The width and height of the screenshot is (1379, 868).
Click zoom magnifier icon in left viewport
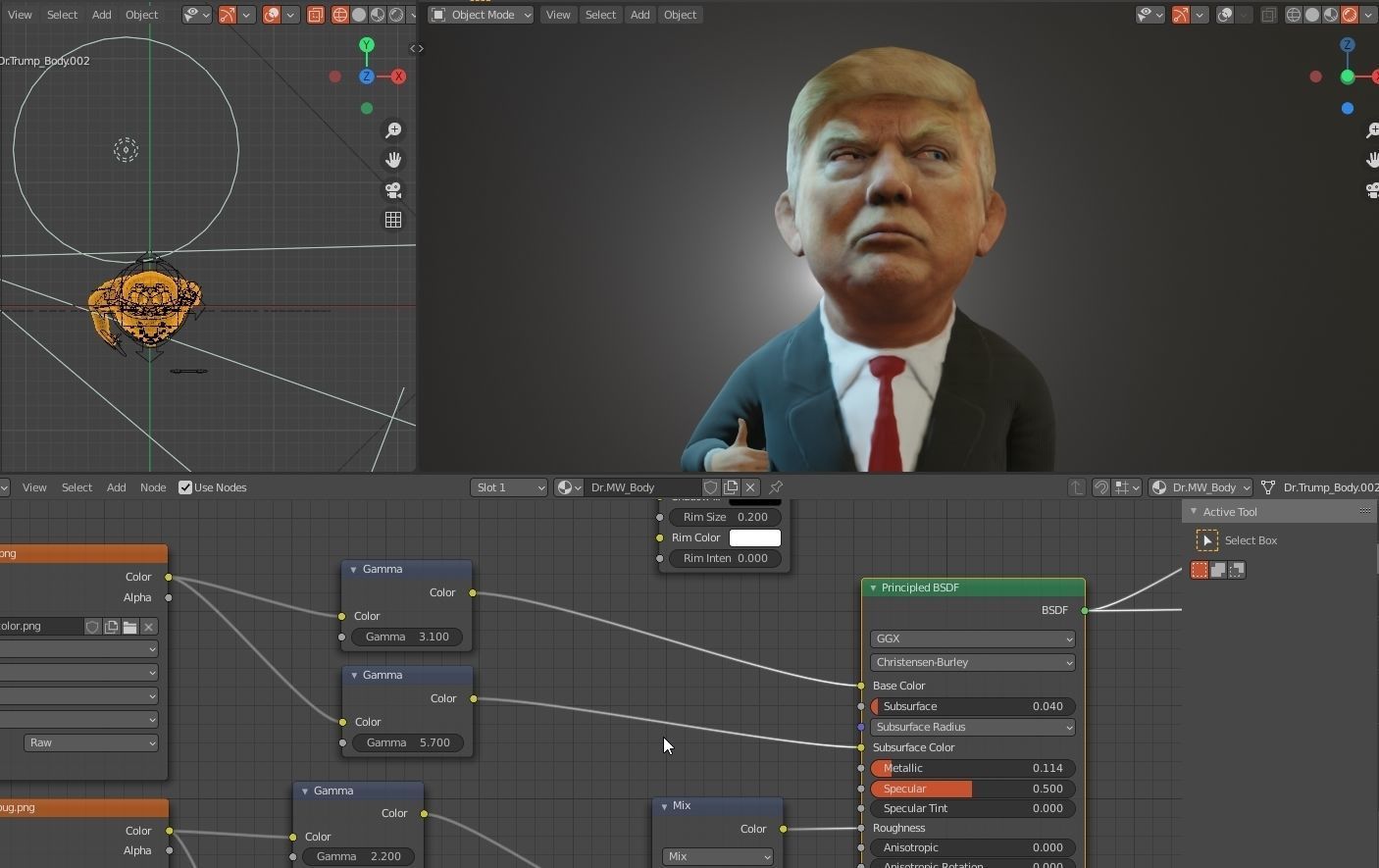(x=393, y=130)
